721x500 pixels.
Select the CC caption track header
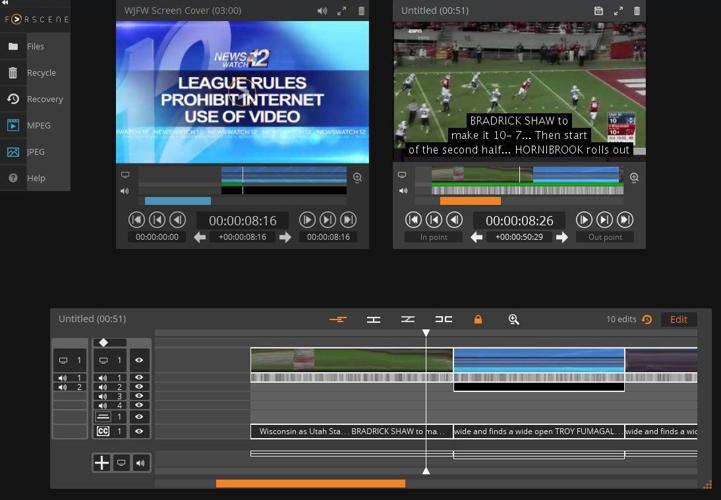[x=110, y=431]
